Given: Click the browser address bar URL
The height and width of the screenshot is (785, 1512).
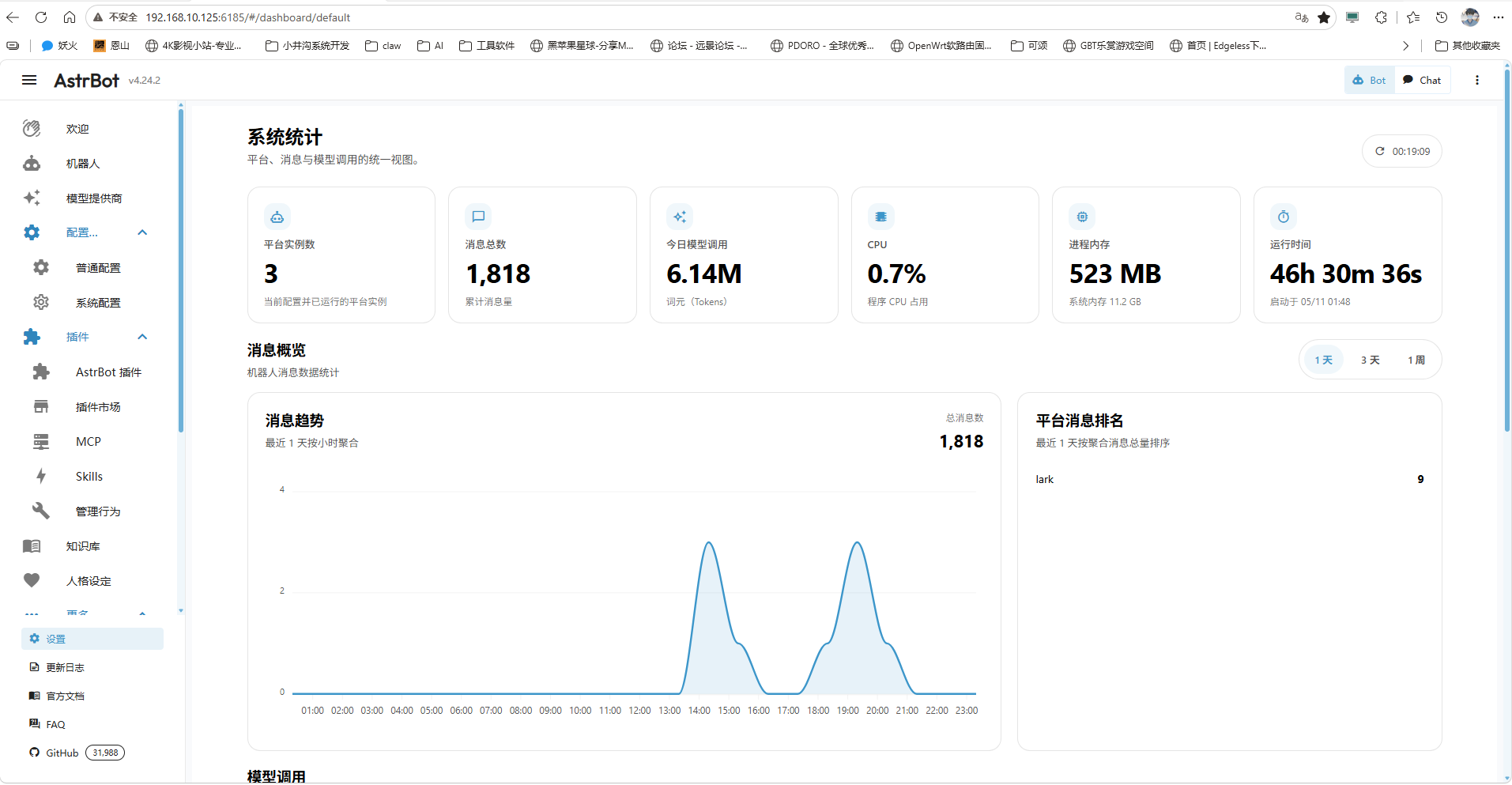Looking at the screenshot, I should pyautogui.click(x=247, y=17).
